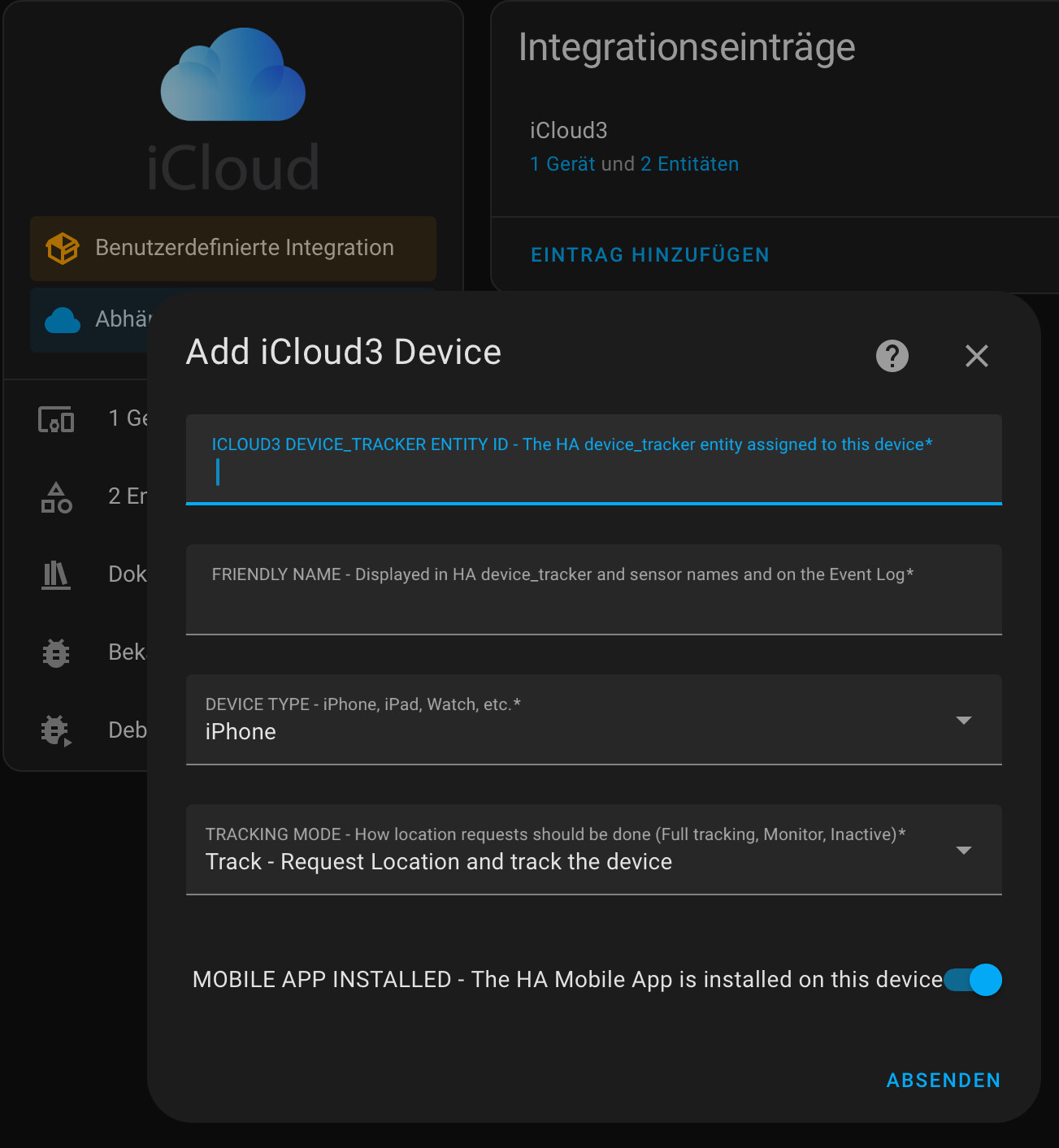Expand the TRACKING MODE dropdown

tap(963, 850)
